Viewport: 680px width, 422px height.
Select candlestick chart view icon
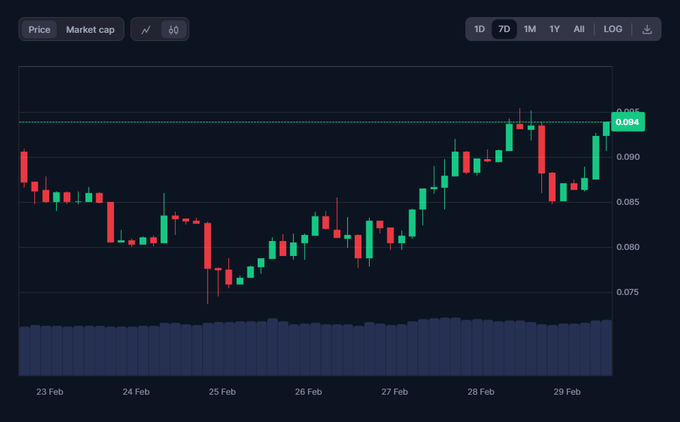pyautogui.click(x=173, y=29)
